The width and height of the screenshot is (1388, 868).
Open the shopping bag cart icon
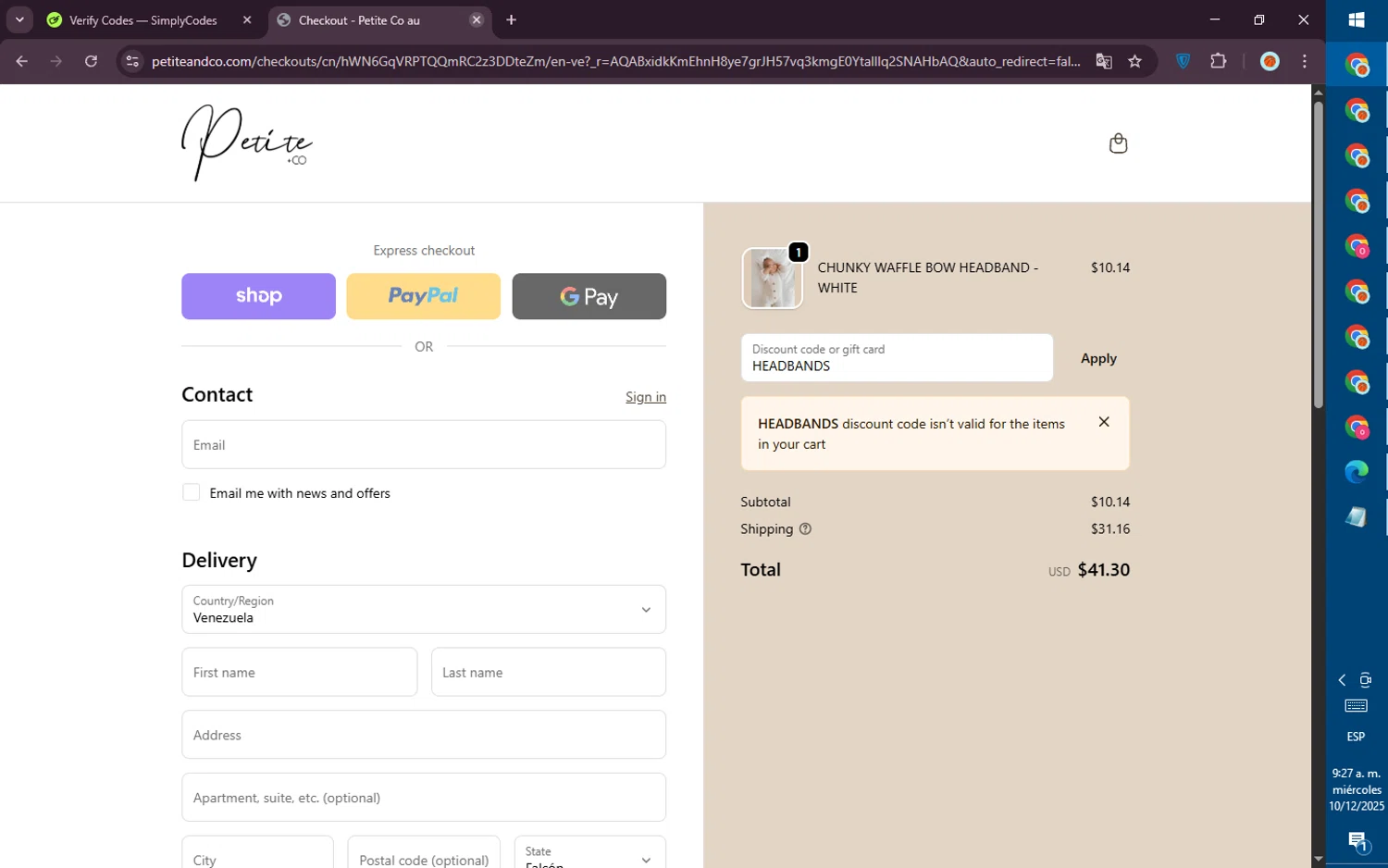[1118, 143]
